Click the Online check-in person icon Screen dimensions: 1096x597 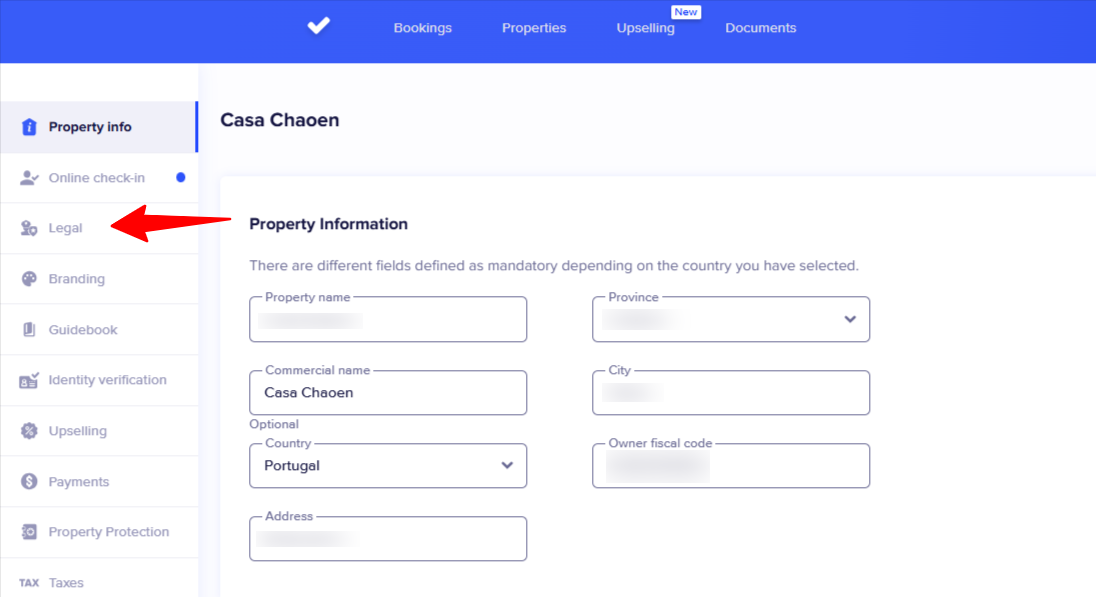click(x=29, y=178)
